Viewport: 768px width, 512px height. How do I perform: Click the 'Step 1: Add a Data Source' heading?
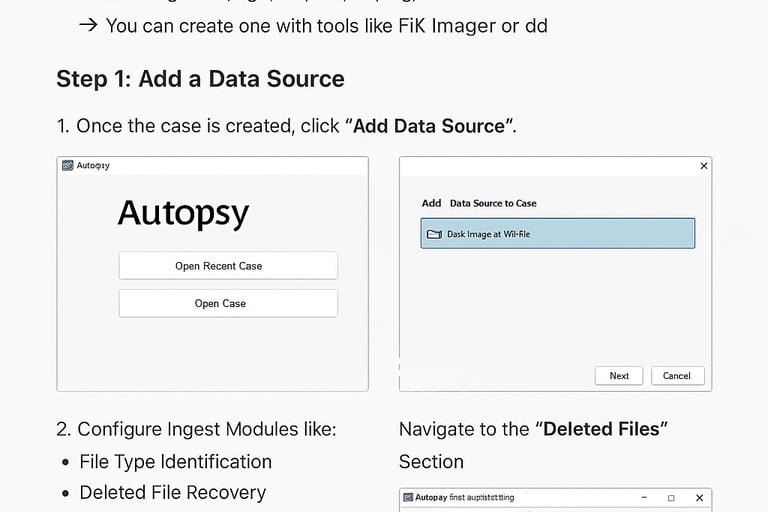click(200, 79)
